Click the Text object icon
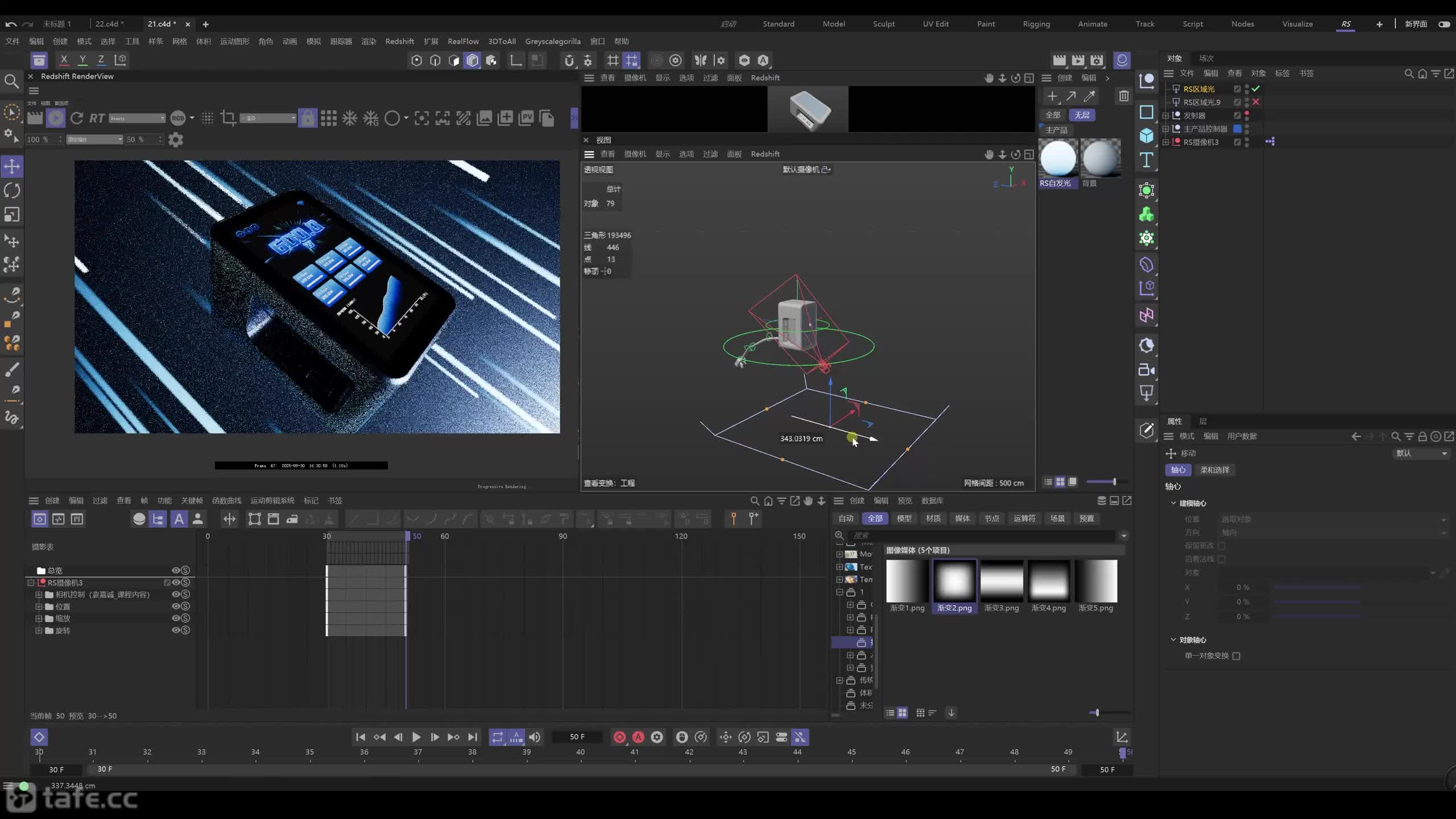Image resolution: width=1456 pixels, height=819 pixels. [x=1147, y=160]
